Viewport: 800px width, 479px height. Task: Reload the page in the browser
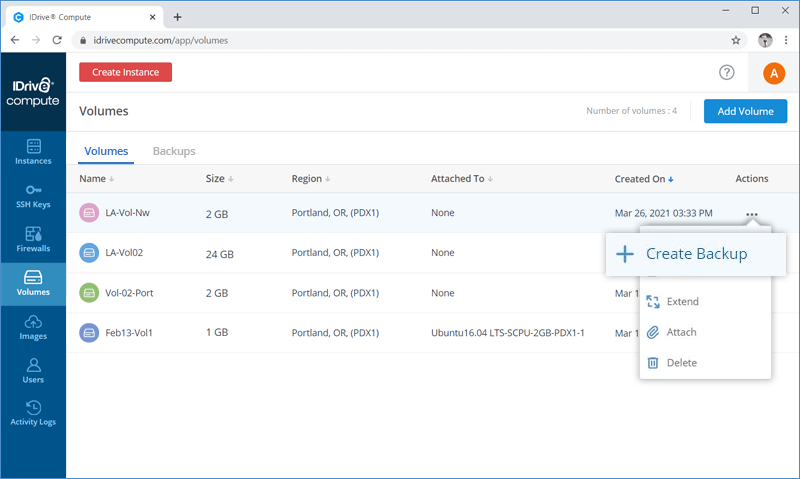(x=57, y=40)
